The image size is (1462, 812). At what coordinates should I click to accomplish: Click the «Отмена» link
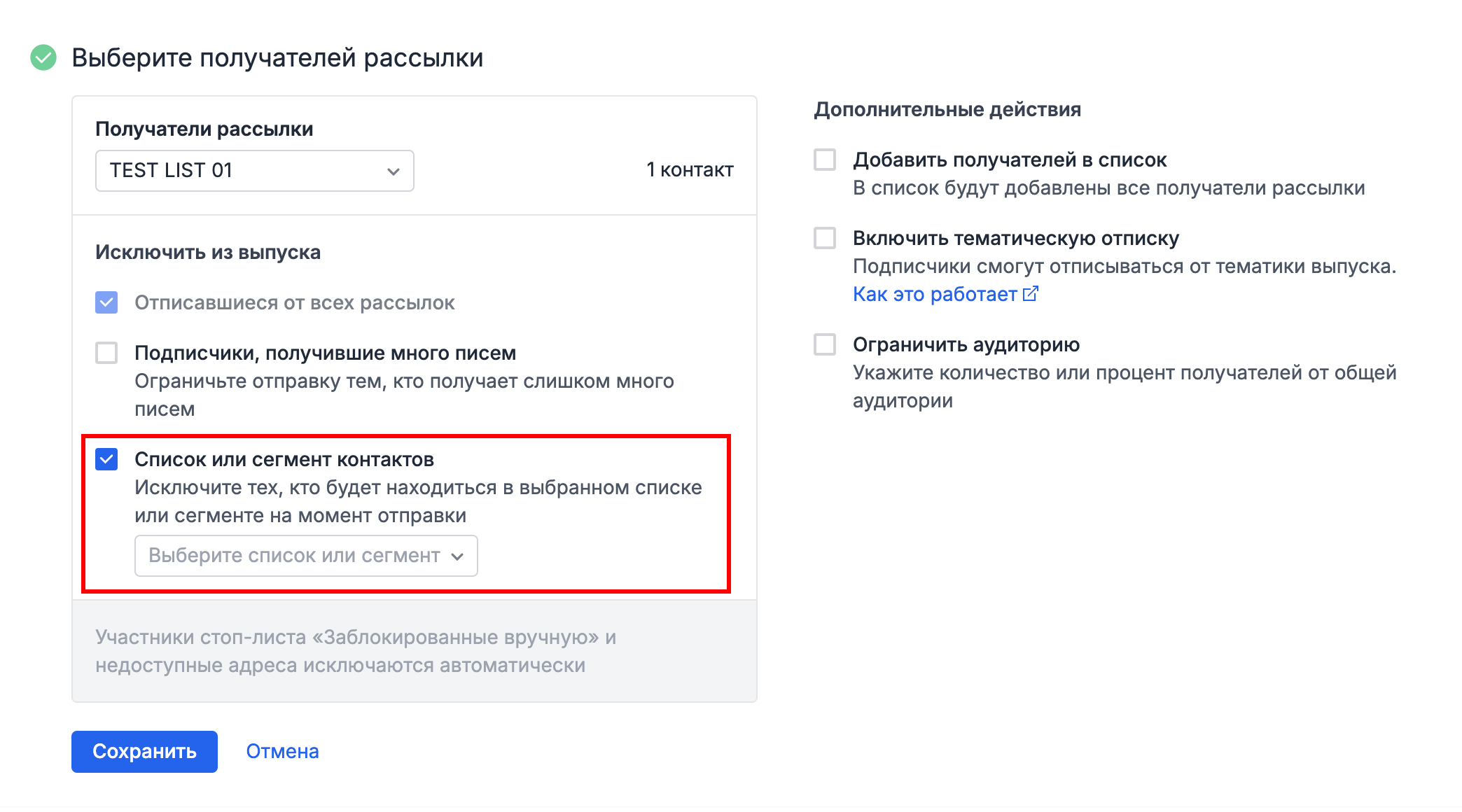point(281,751)
